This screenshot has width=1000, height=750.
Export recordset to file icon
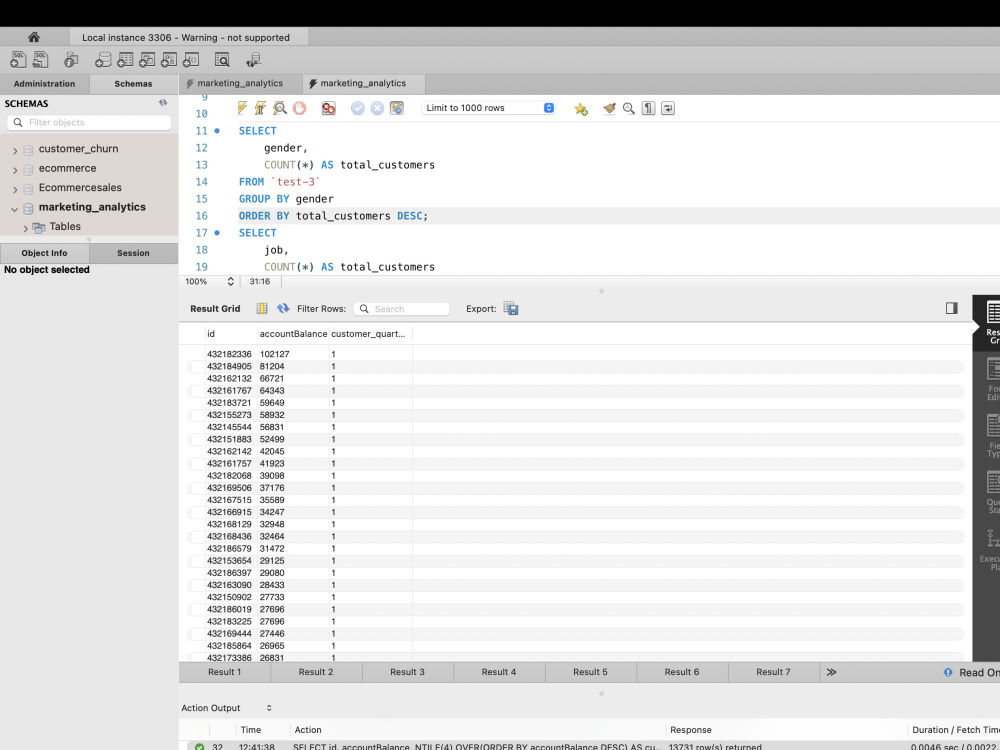[x=511, y=309]
